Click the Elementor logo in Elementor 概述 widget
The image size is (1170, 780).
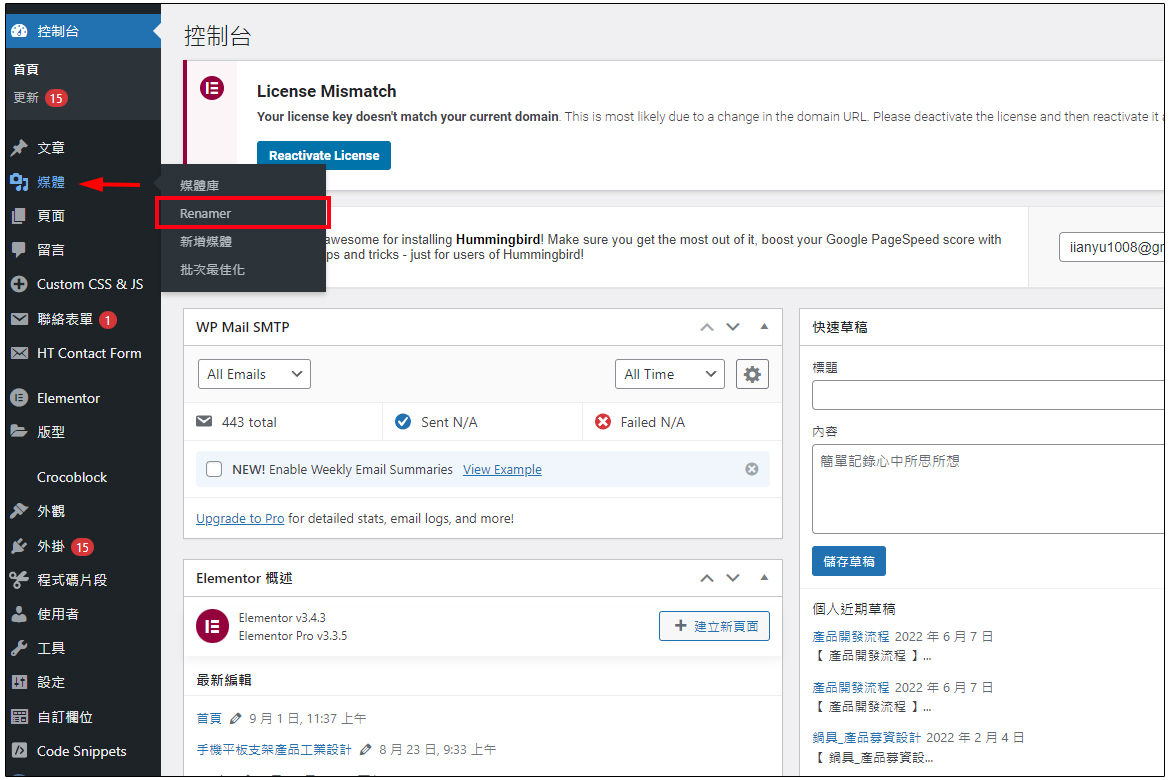[212, 626]
